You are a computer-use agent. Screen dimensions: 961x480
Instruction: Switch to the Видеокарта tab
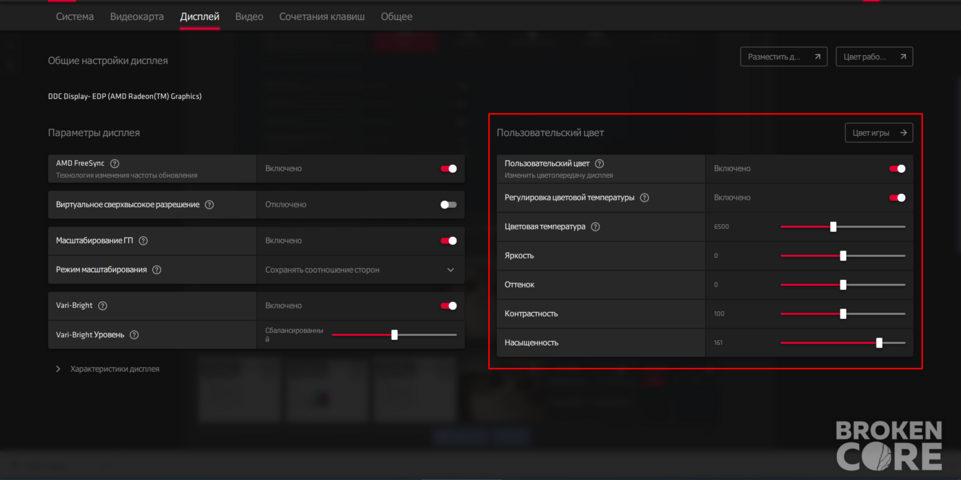137,17
